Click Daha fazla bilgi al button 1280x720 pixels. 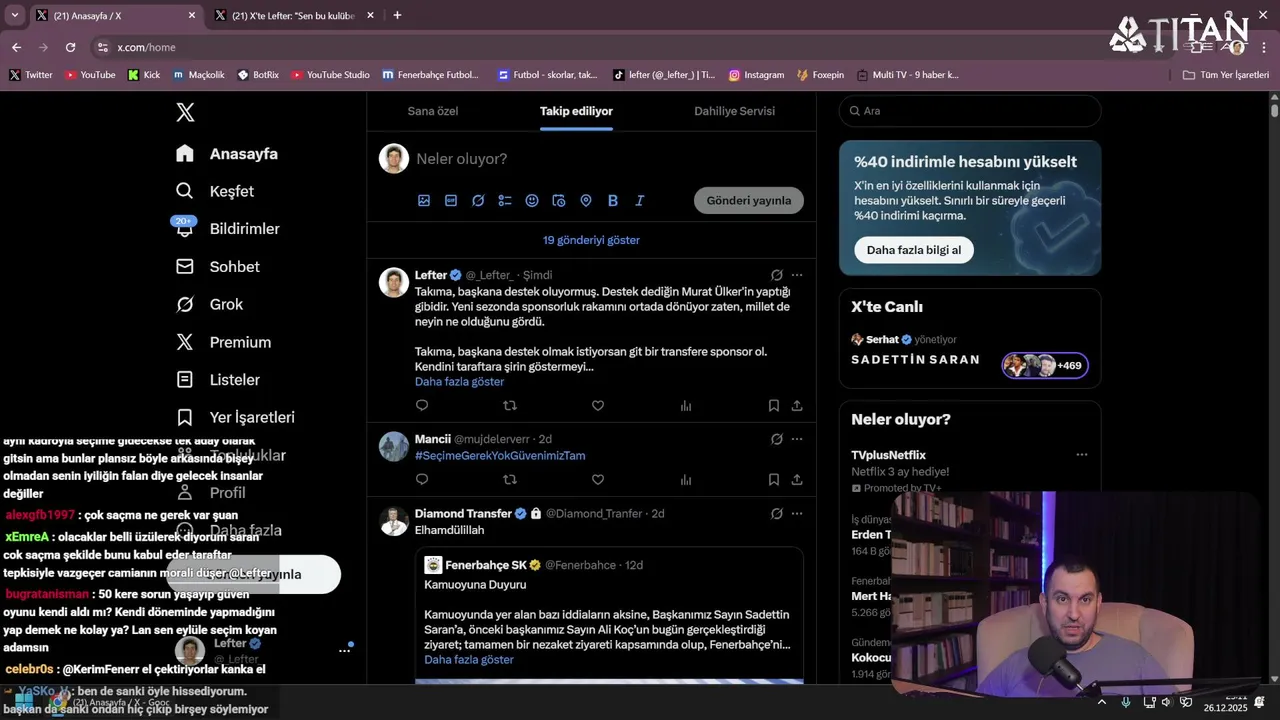(x=914, y=250)
